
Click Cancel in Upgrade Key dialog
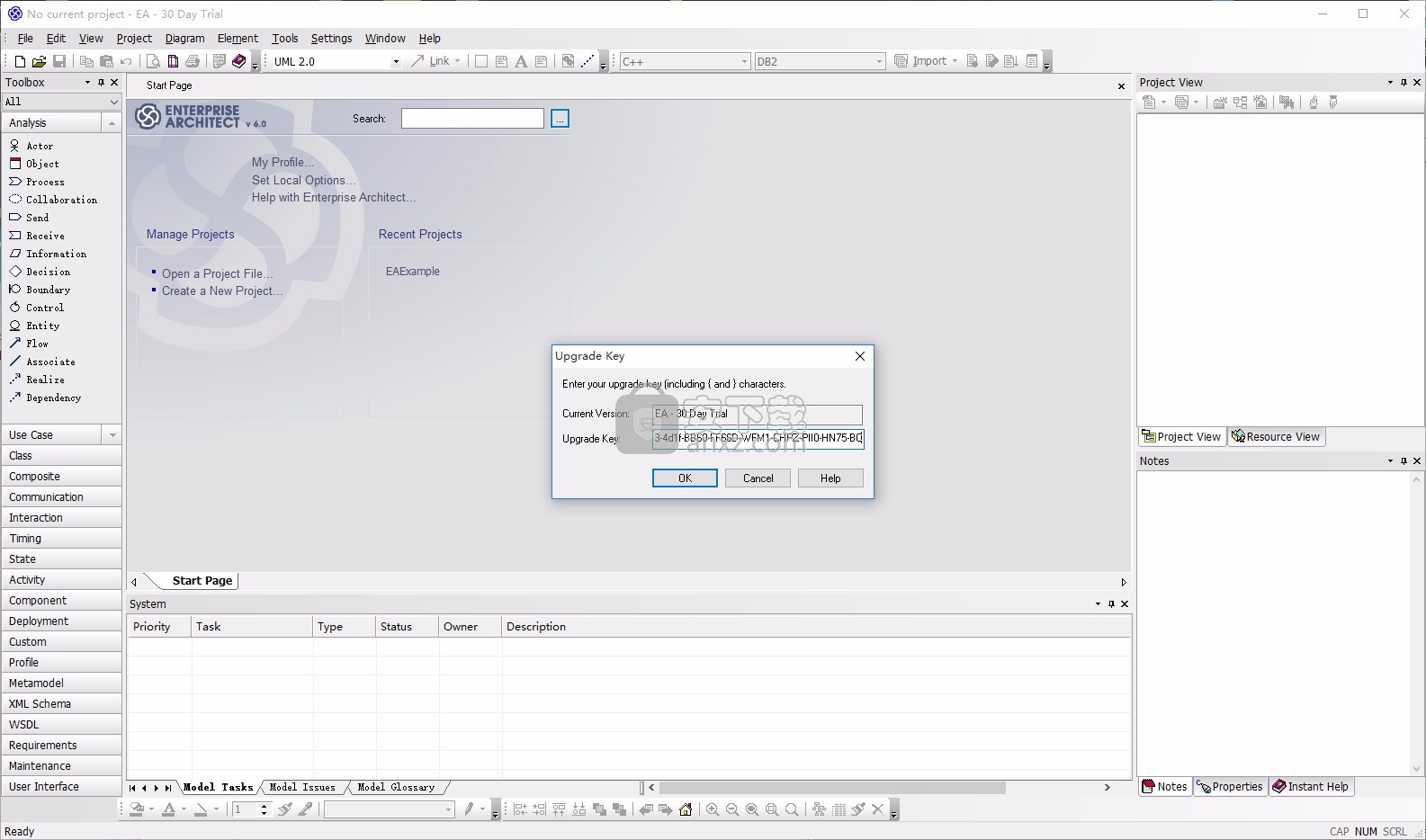point(758,478)
